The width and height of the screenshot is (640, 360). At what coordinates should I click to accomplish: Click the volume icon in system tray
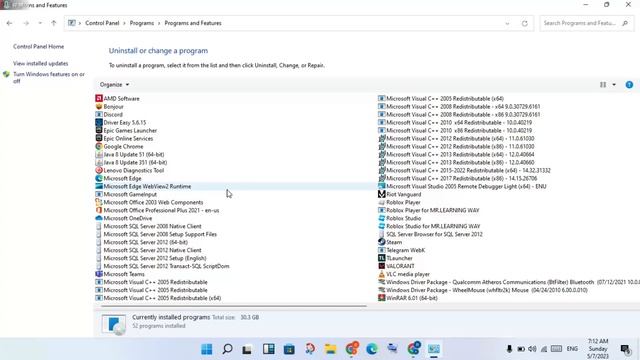(x=532, y=349)
